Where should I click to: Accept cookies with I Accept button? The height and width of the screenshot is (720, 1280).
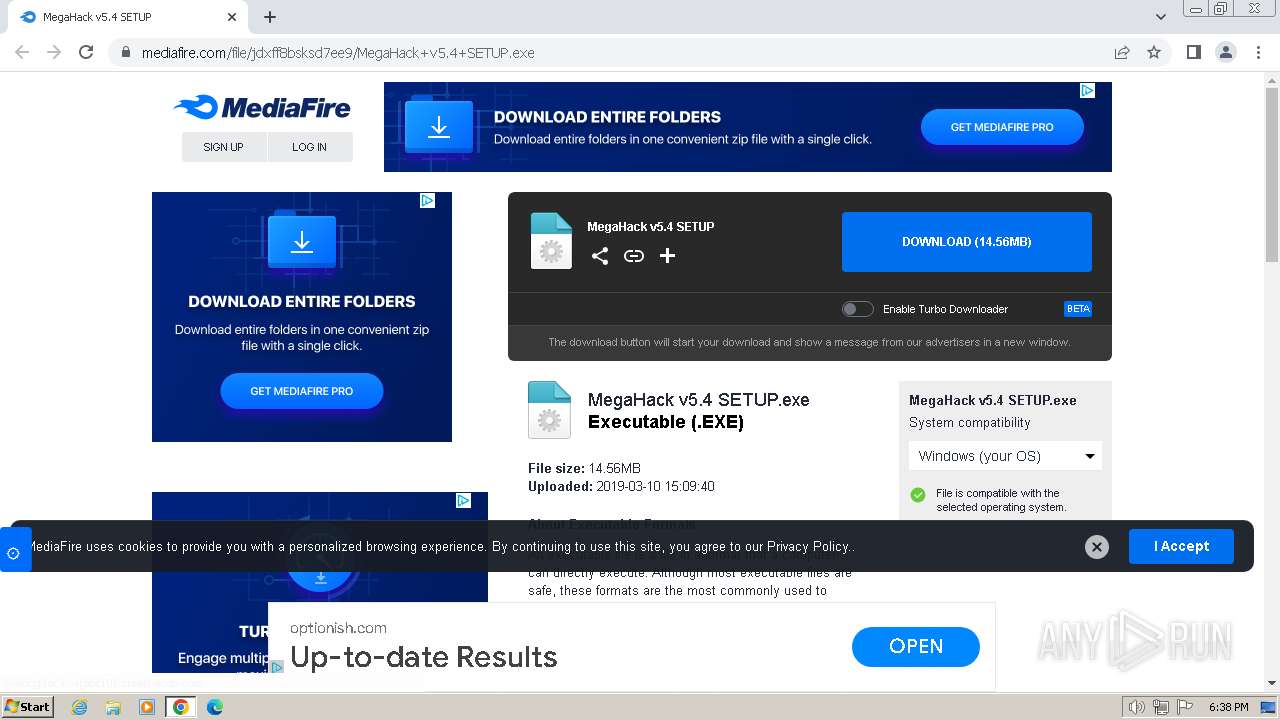coord(1181,546)
